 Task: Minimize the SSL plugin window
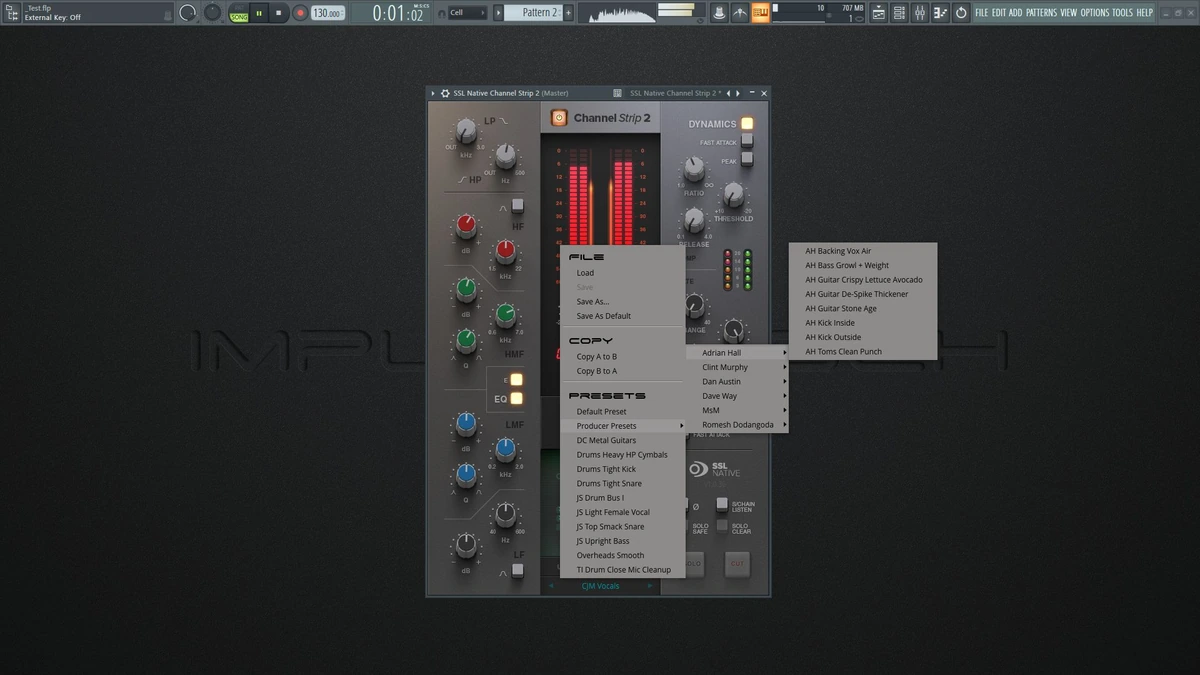coord(752,93)
